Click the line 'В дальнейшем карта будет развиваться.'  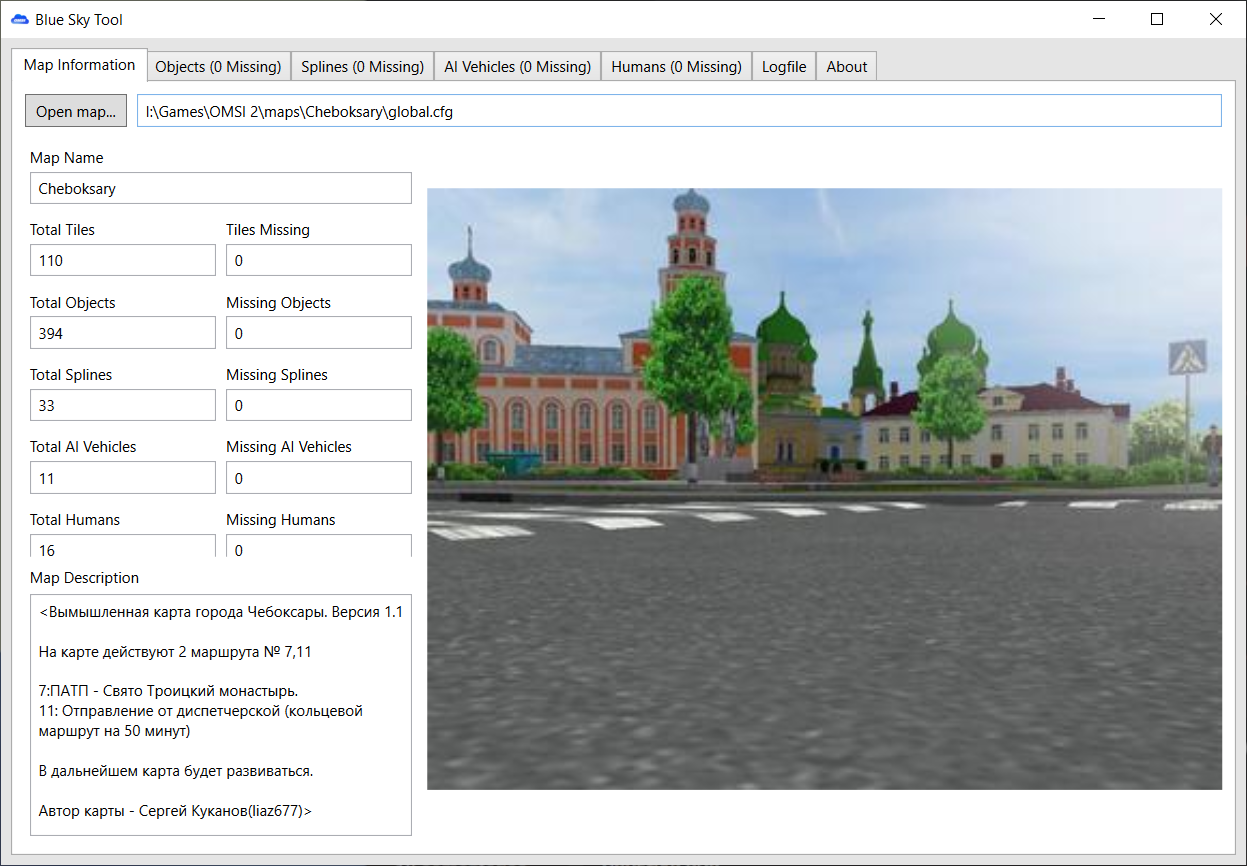[x=176, y=771]
